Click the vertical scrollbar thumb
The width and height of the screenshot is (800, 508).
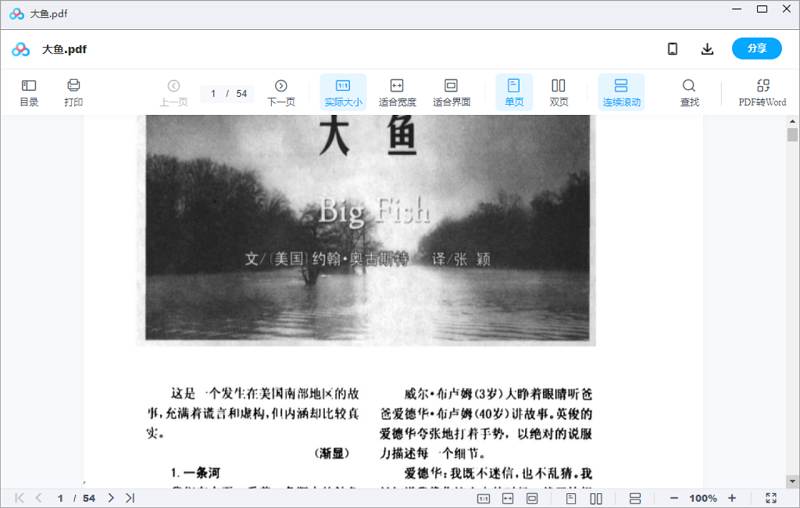792,135
